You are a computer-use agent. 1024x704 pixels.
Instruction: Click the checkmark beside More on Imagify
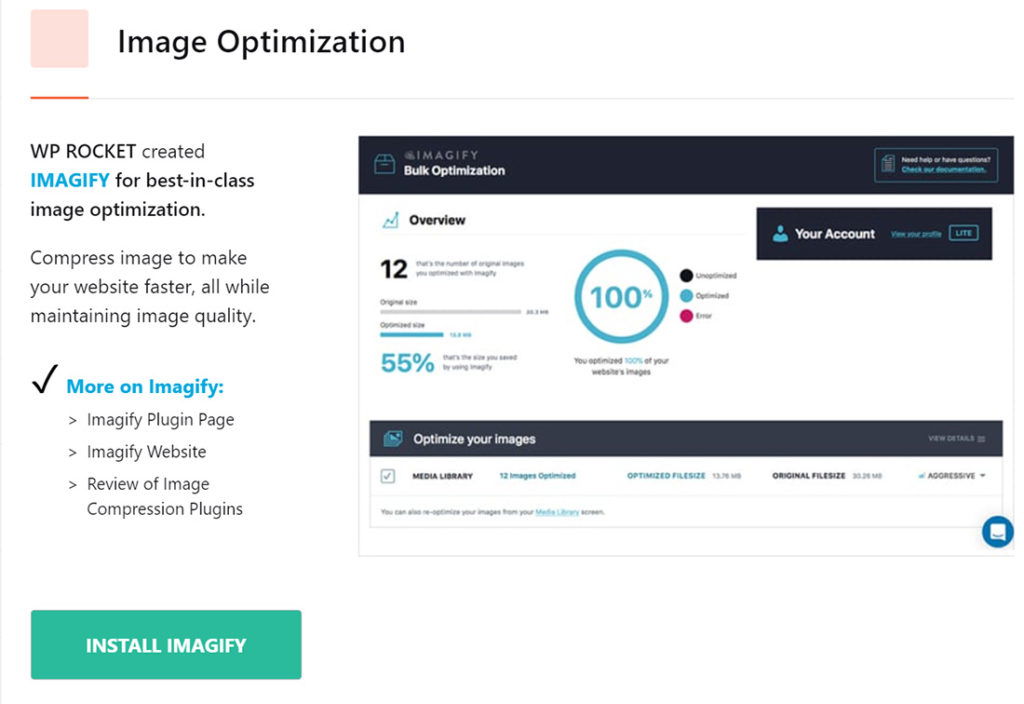click(x=45, y=379)
